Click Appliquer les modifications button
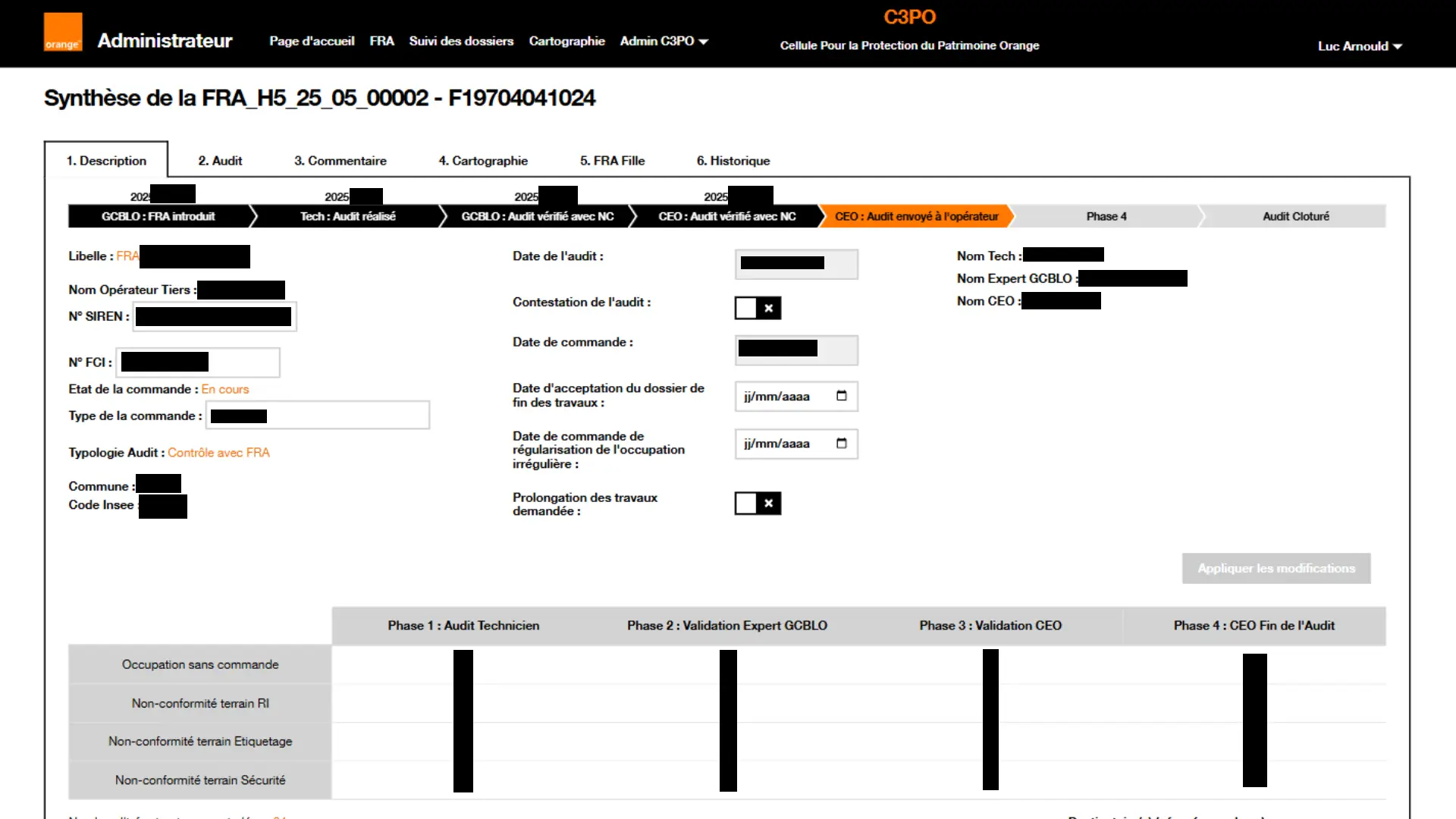The image size is (1456, 819). coord(1276,569)
